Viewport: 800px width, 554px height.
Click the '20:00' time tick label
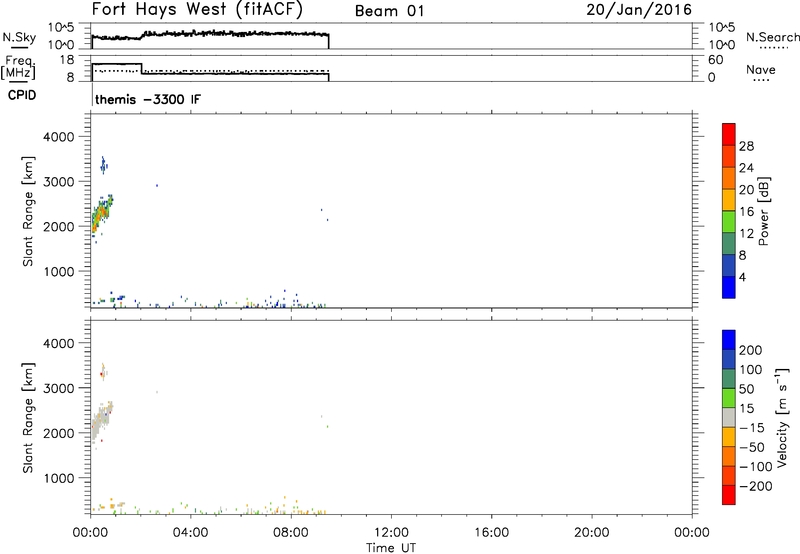coord(591,533)
